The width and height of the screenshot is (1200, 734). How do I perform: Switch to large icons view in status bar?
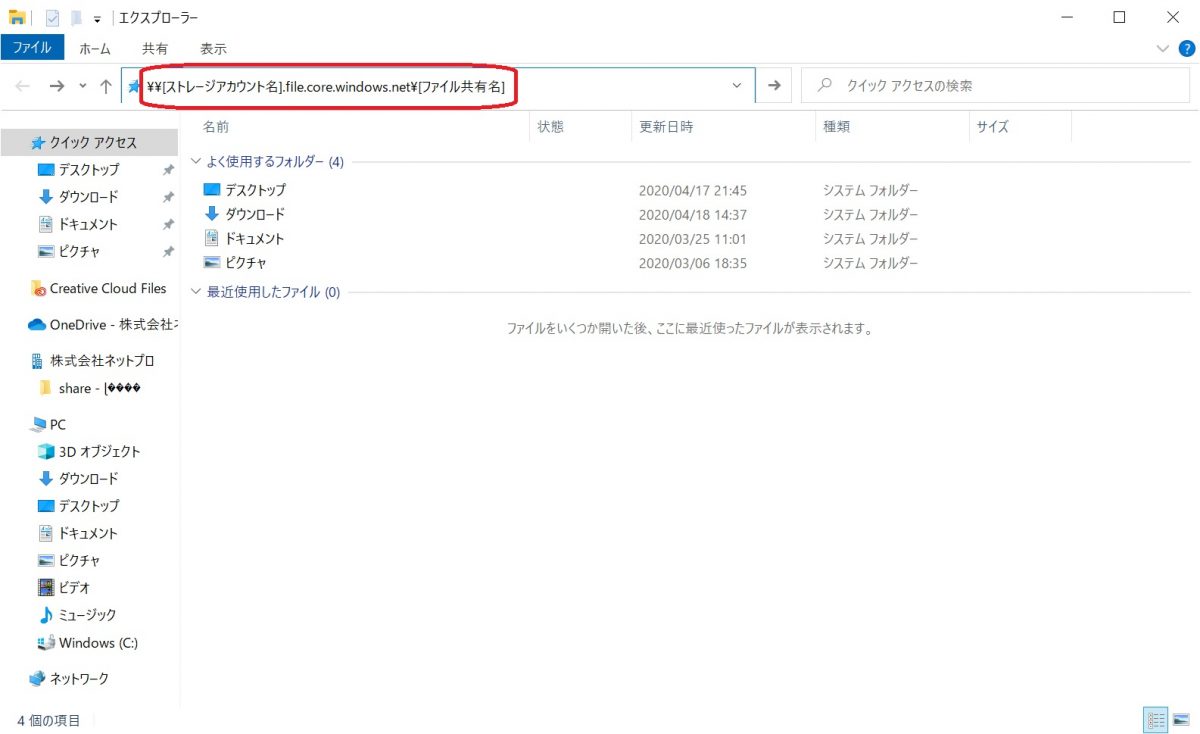point(1180,720)
